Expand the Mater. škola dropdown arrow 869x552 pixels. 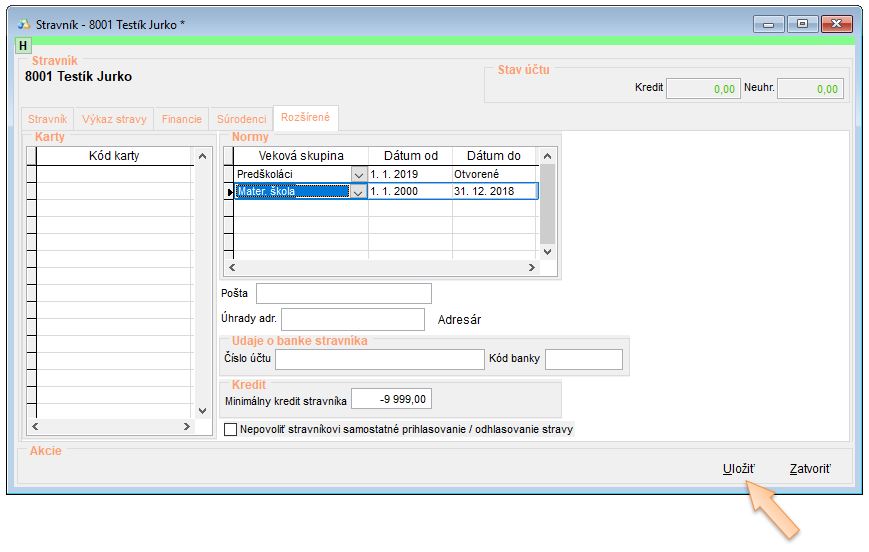pos(359,192)
